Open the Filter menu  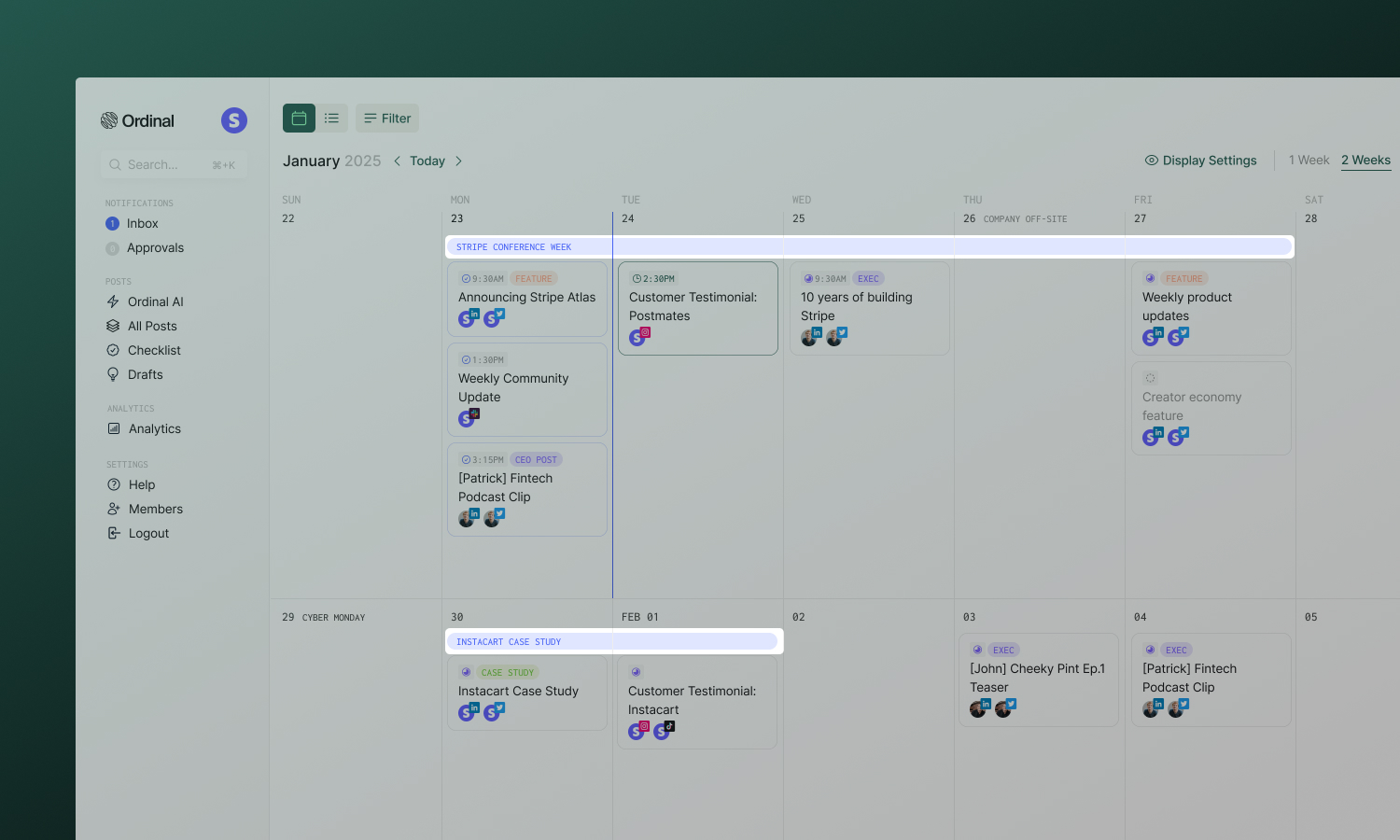tap(387, 119)
